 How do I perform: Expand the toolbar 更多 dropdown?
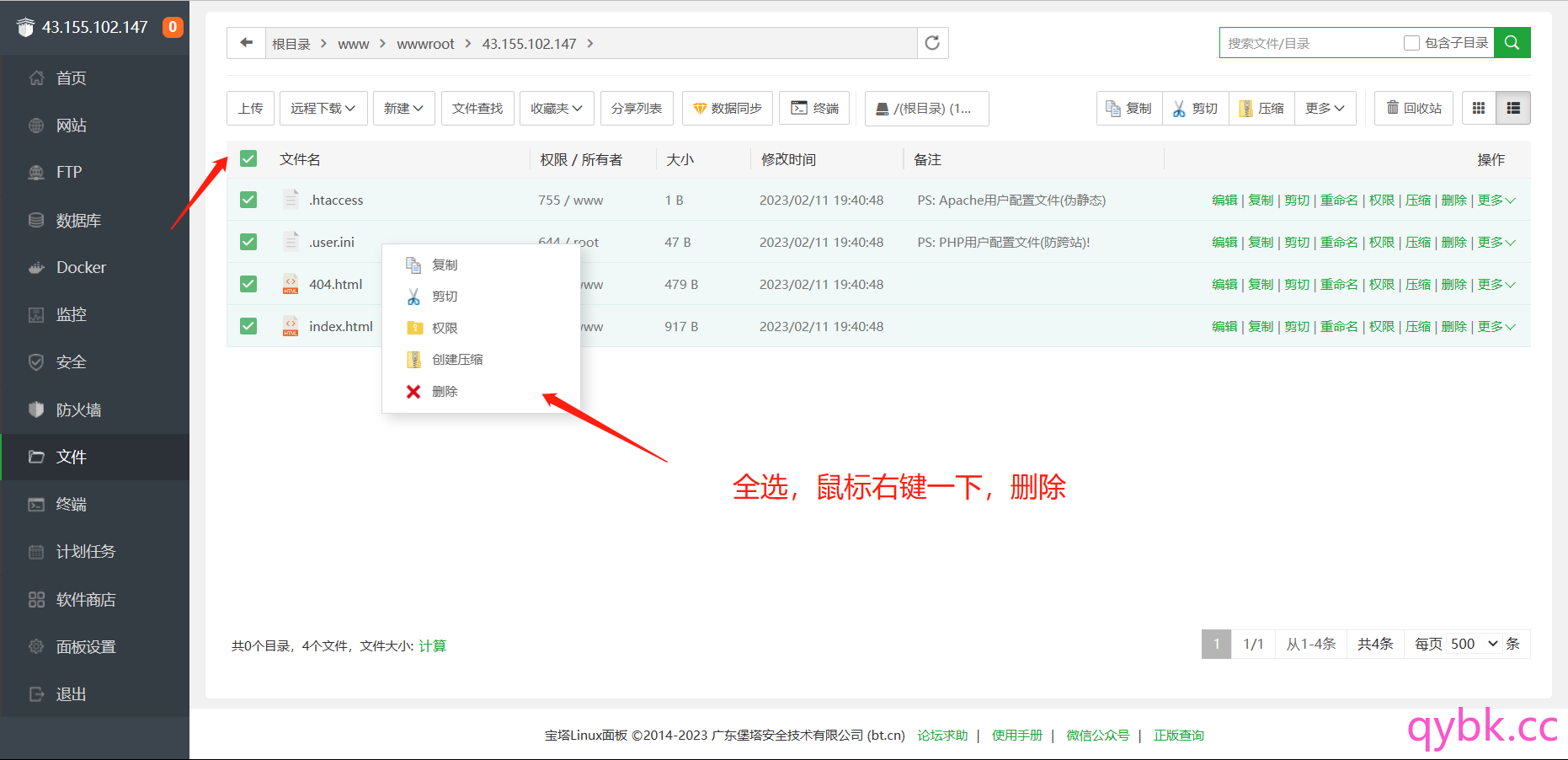pos(1325,108)
